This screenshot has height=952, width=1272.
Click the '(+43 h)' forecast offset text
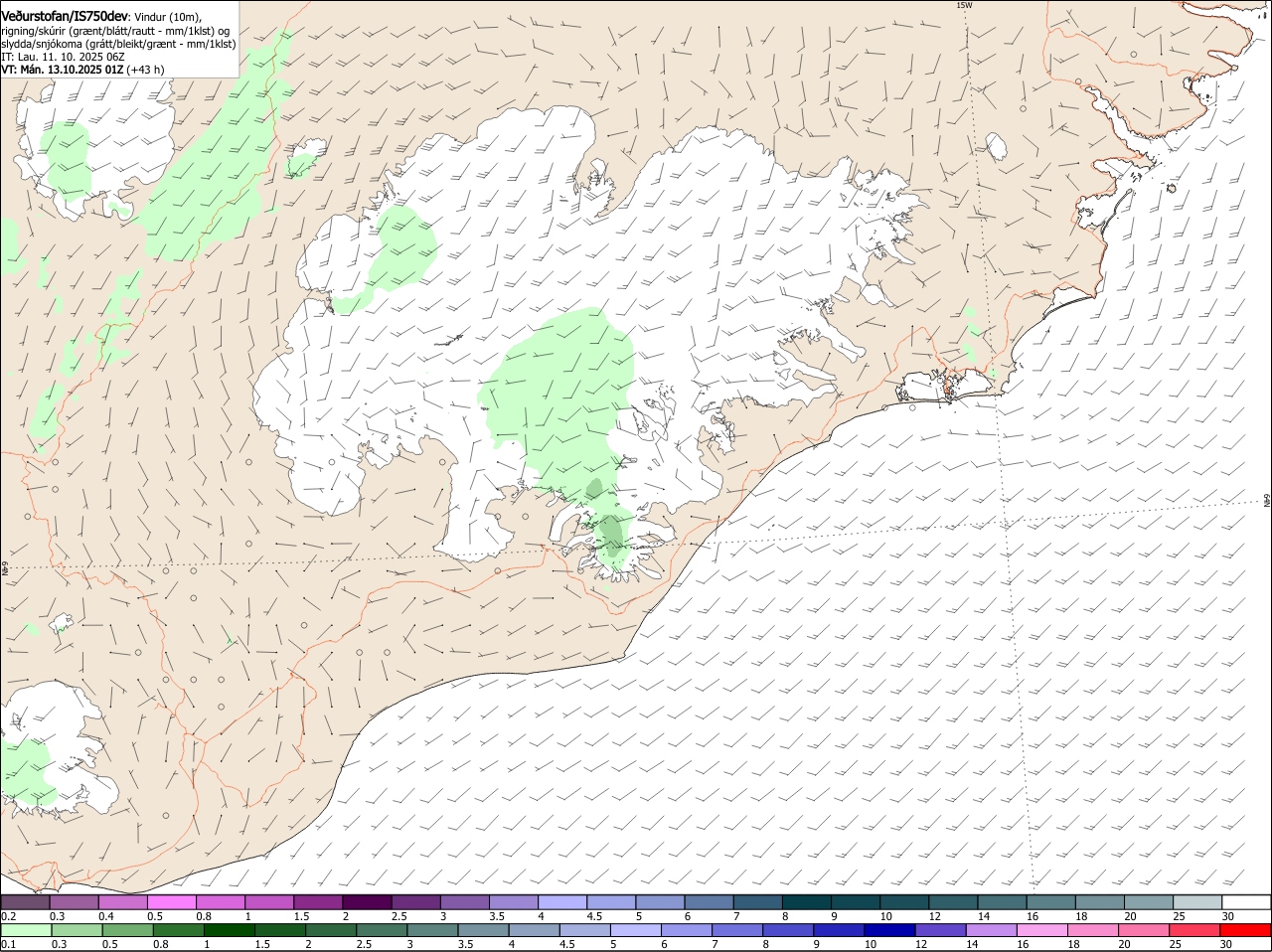tap(145, 70)
